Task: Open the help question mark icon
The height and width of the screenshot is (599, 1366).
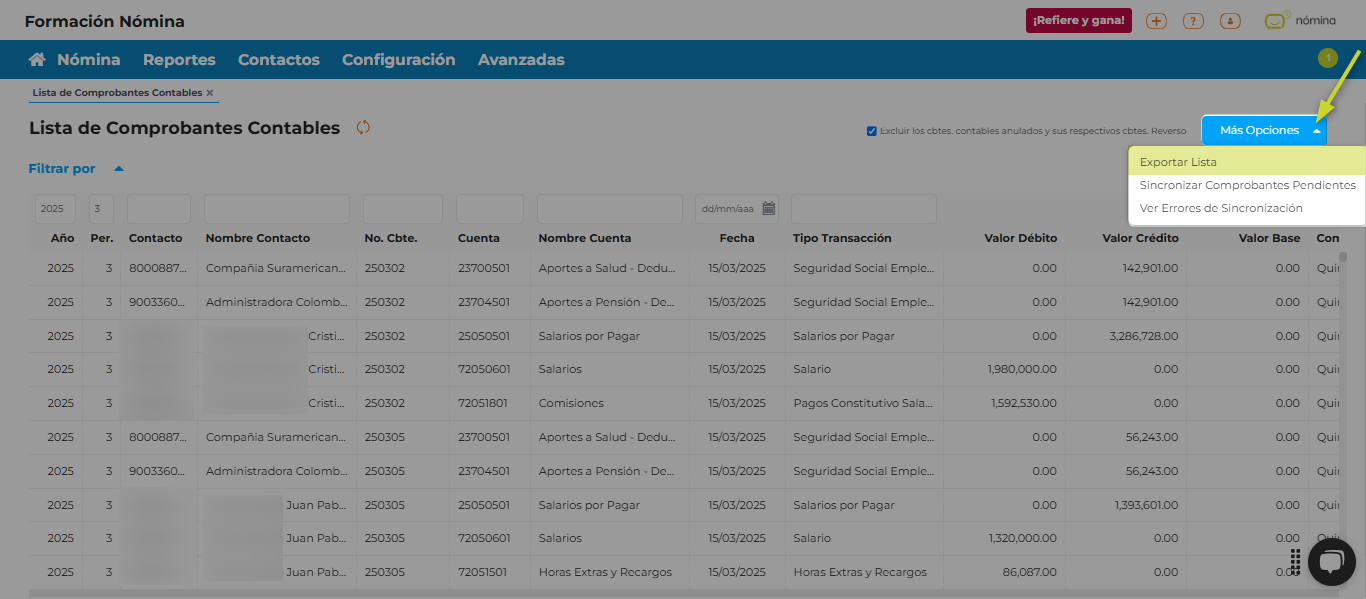Action: click(1192, 21)
